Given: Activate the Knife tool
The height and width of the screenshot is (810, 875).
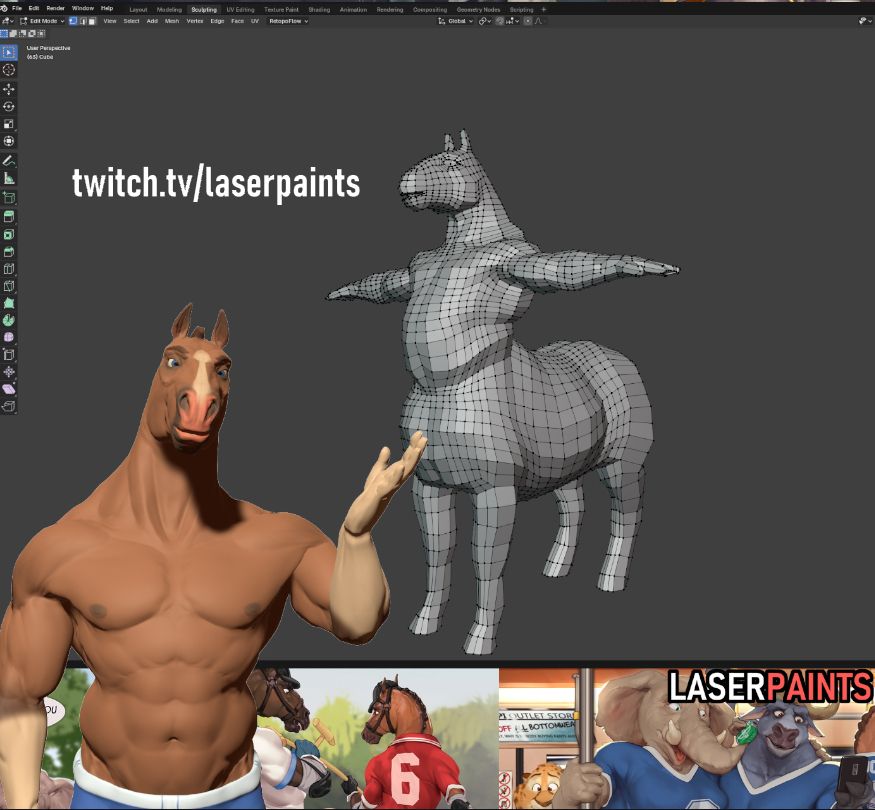Looking at the screenshot, I should 8,286.
